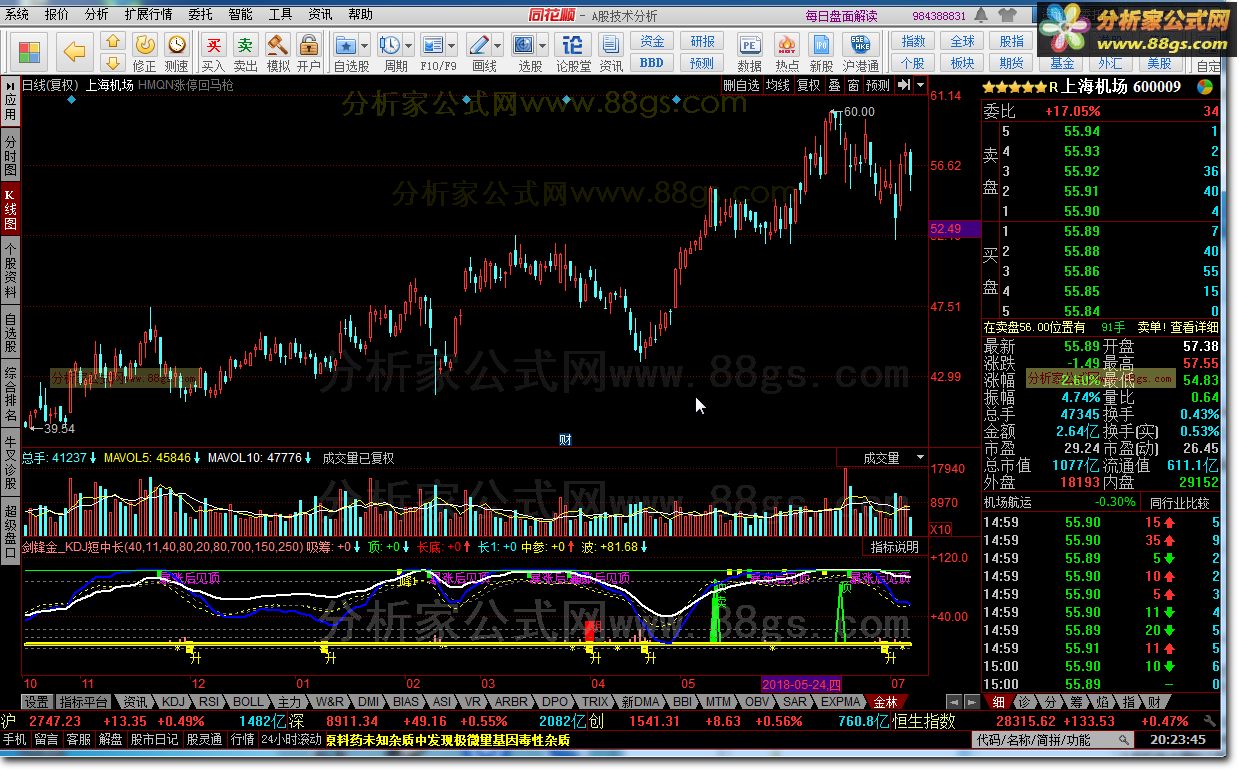Screen dimensions: 1239x770
Task: Click the 新股 new stocks icon
Action: [x=821, y=52]
